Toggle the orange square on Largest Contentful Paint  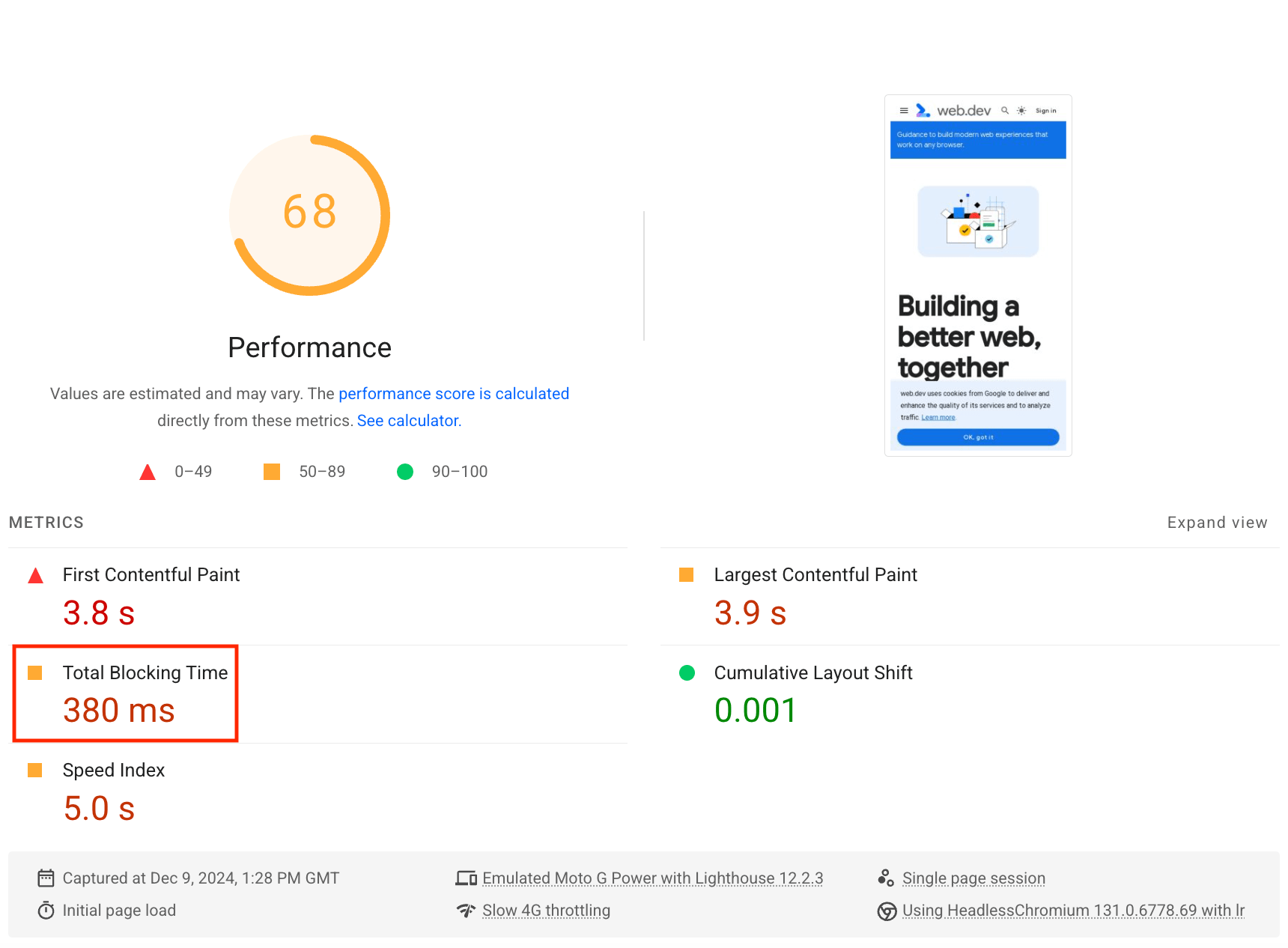686,575
